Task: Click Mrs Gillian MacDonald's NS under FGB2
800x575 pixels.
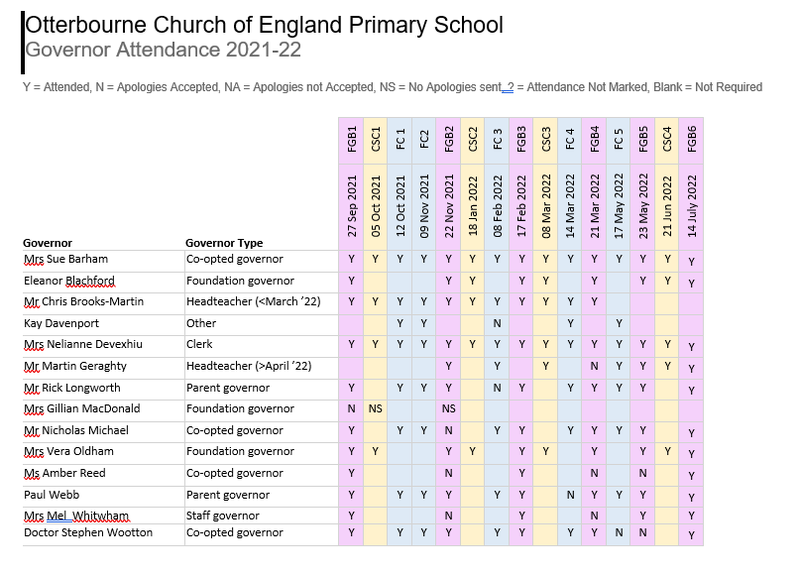Action: point(448,409)
